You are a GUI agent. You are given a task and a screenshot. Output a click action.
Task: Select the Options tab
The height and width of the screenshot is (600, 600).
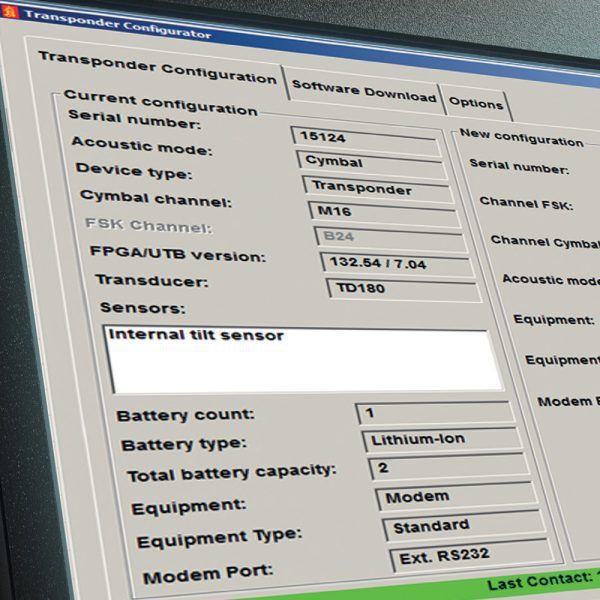click(475, 103)
